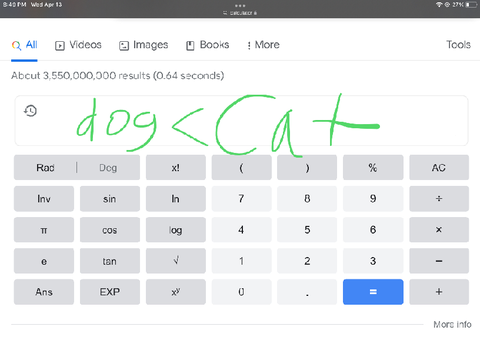Viewport: 480px width, 360px height.
Task: Tap the multiplication operator key
Action: point(439,230)
